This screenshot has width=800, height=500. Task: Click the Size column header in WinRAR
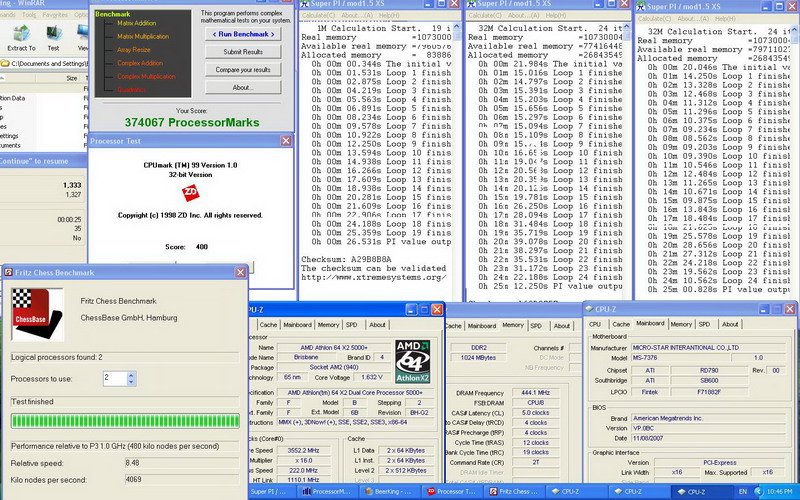[72, 78]
